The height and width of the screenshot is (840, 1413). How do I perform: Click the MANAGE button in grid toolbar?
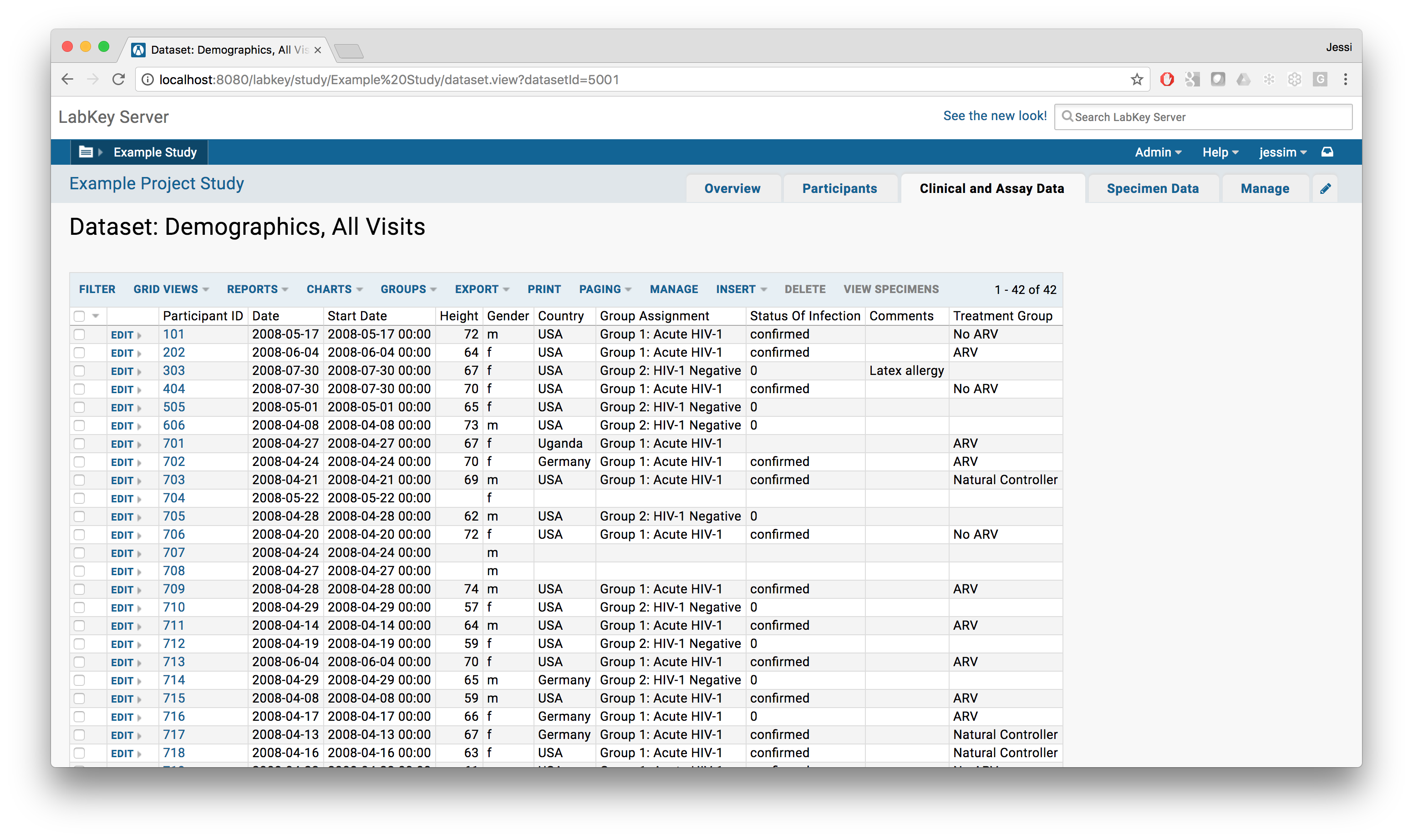(x=674, y=289)
